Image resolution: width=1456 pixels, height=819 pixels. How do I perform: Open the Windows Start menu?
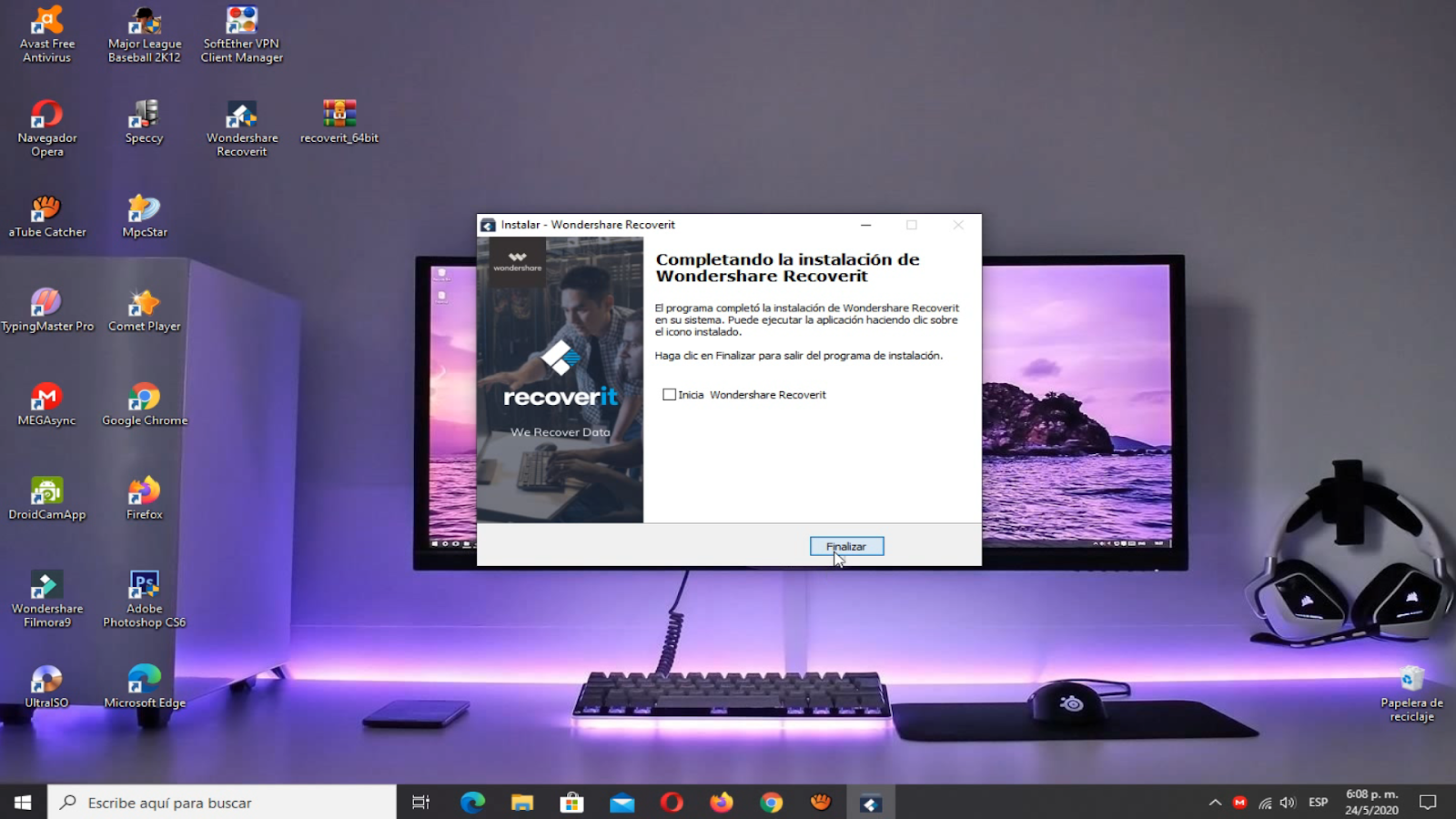[24, 803]
